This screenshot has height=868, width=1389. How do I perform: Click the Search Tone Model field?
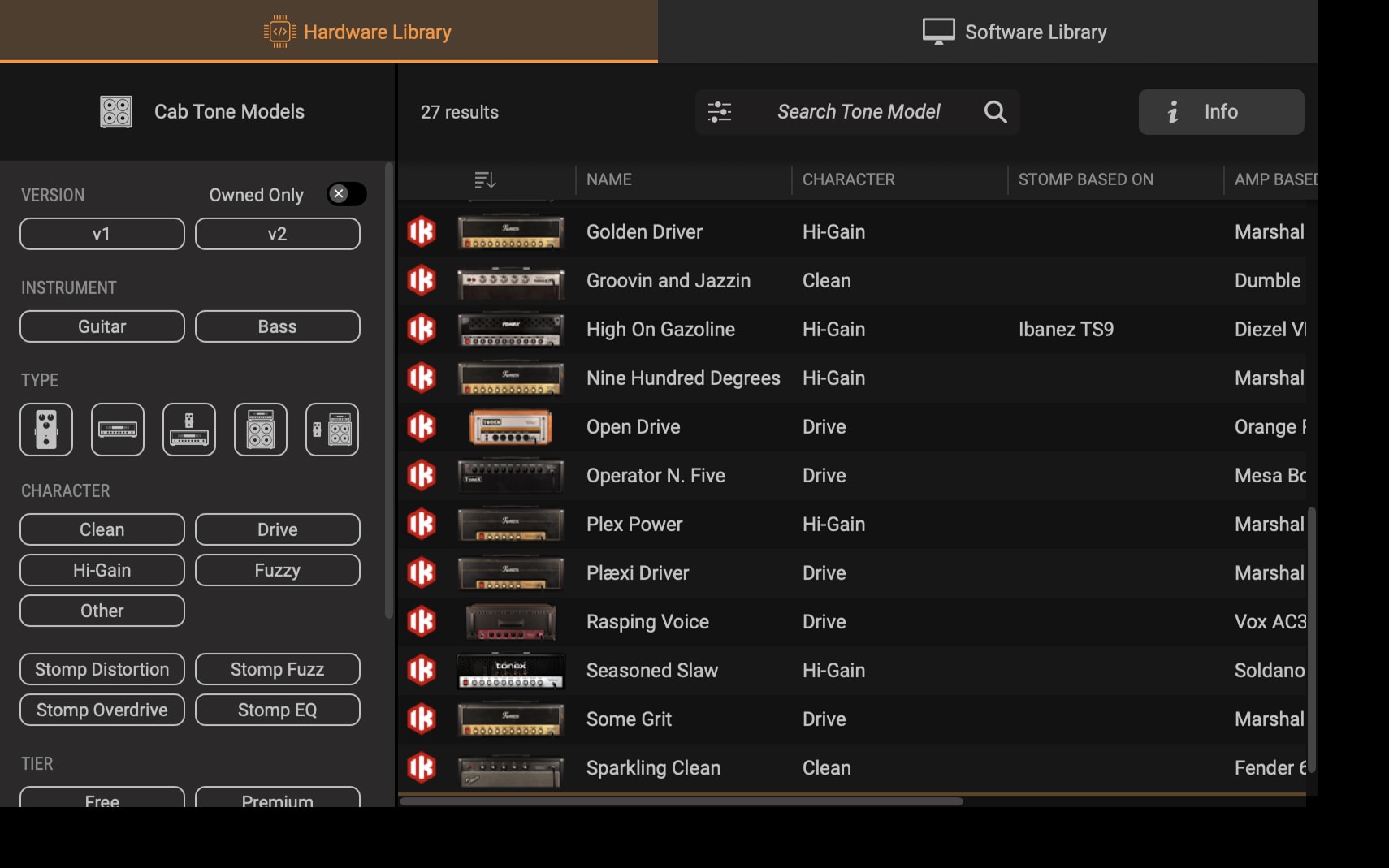[859, 112]
